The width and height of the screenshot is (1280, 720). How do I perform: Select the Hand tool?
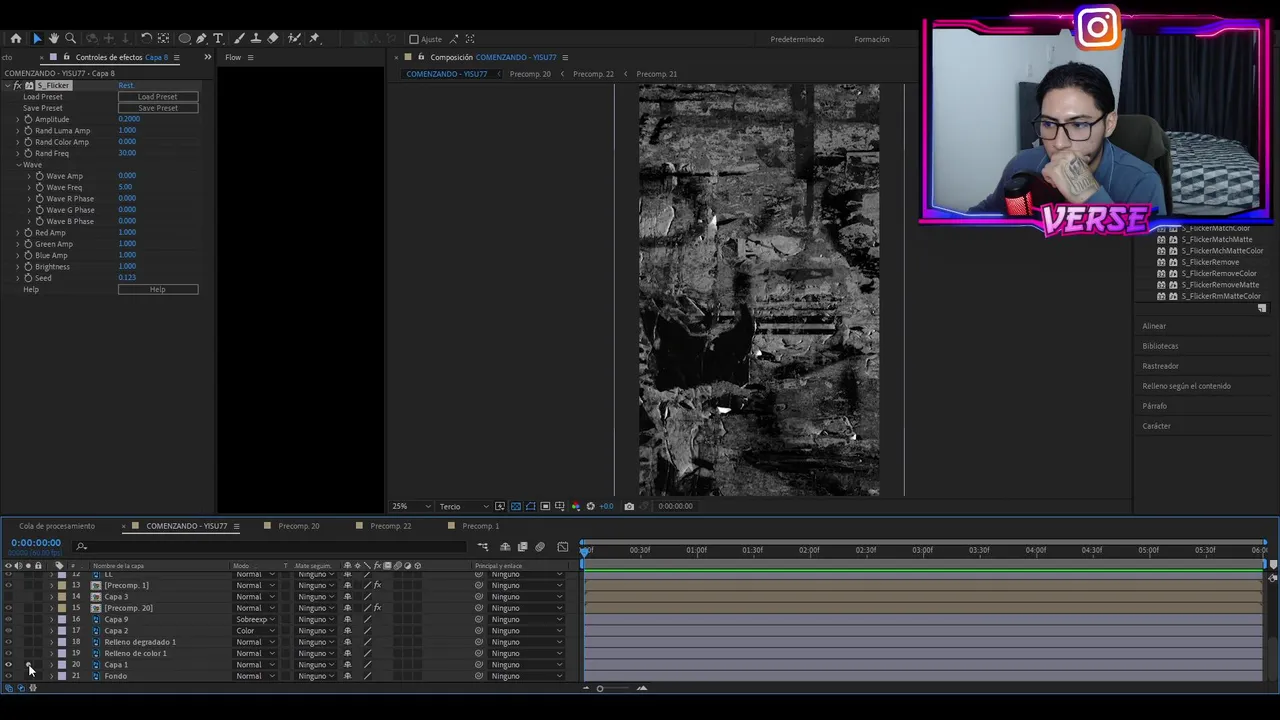pos(54,39)
